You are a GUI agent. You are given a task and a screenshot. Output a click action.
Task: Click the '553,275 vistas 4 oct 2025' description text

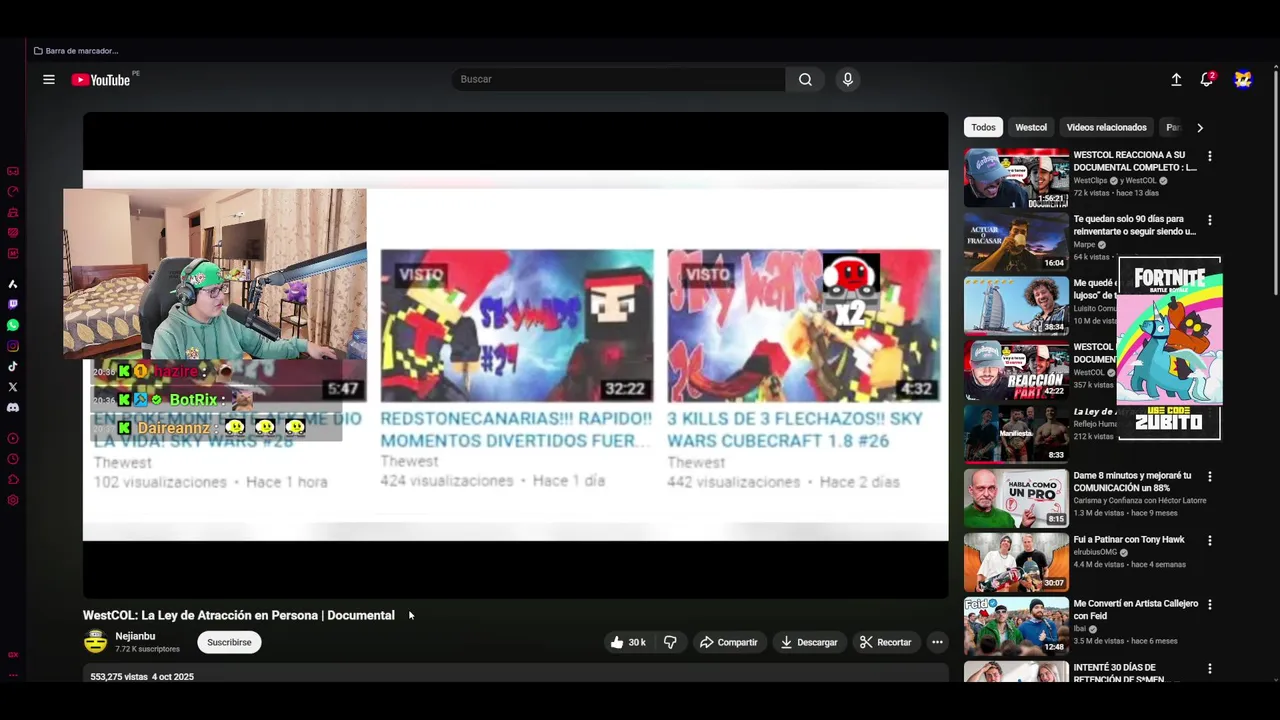[142, 677]
